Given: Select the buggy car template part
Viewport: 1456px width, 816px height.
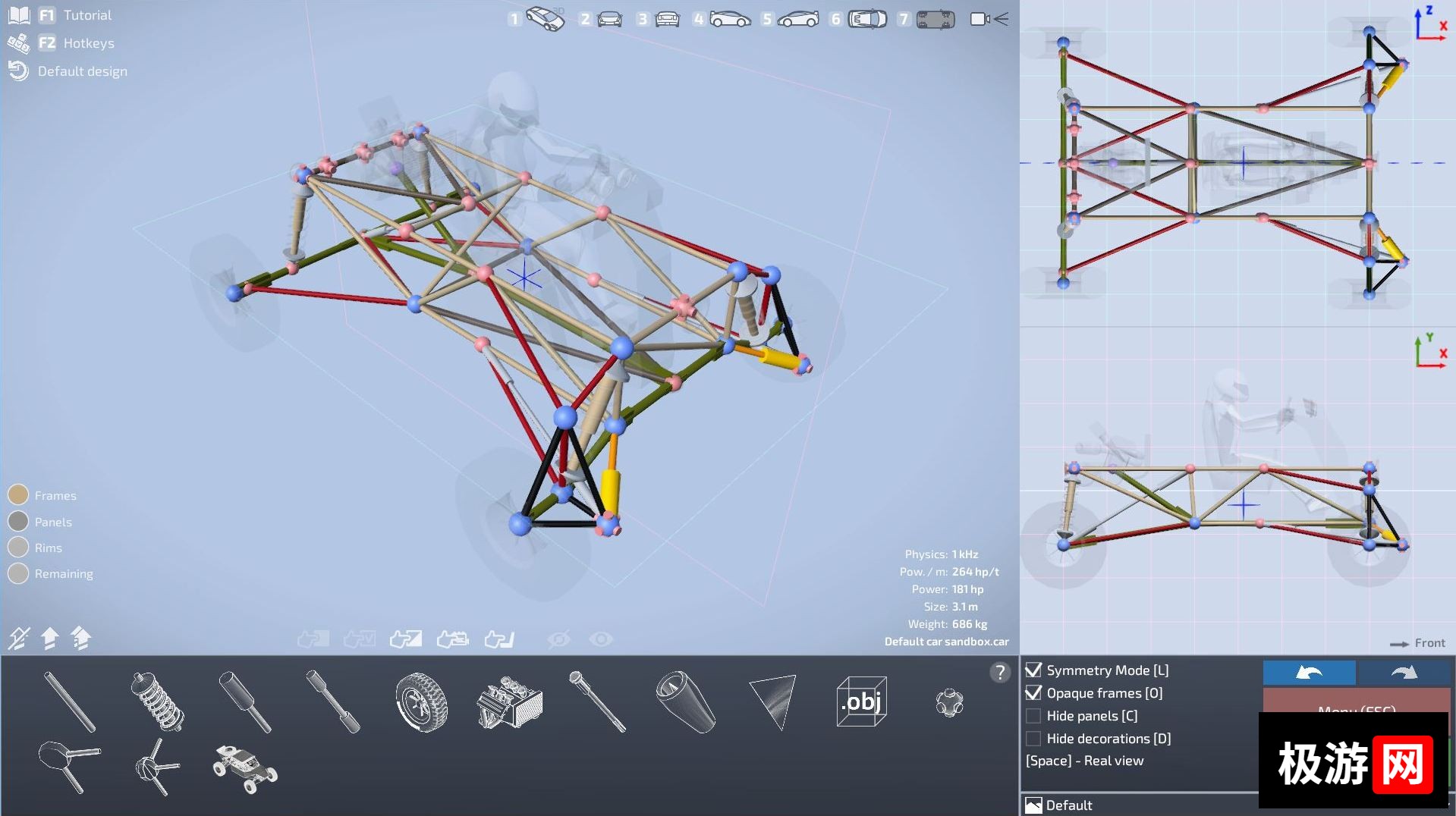Looking at the screenshot, I should click(245, 768).
